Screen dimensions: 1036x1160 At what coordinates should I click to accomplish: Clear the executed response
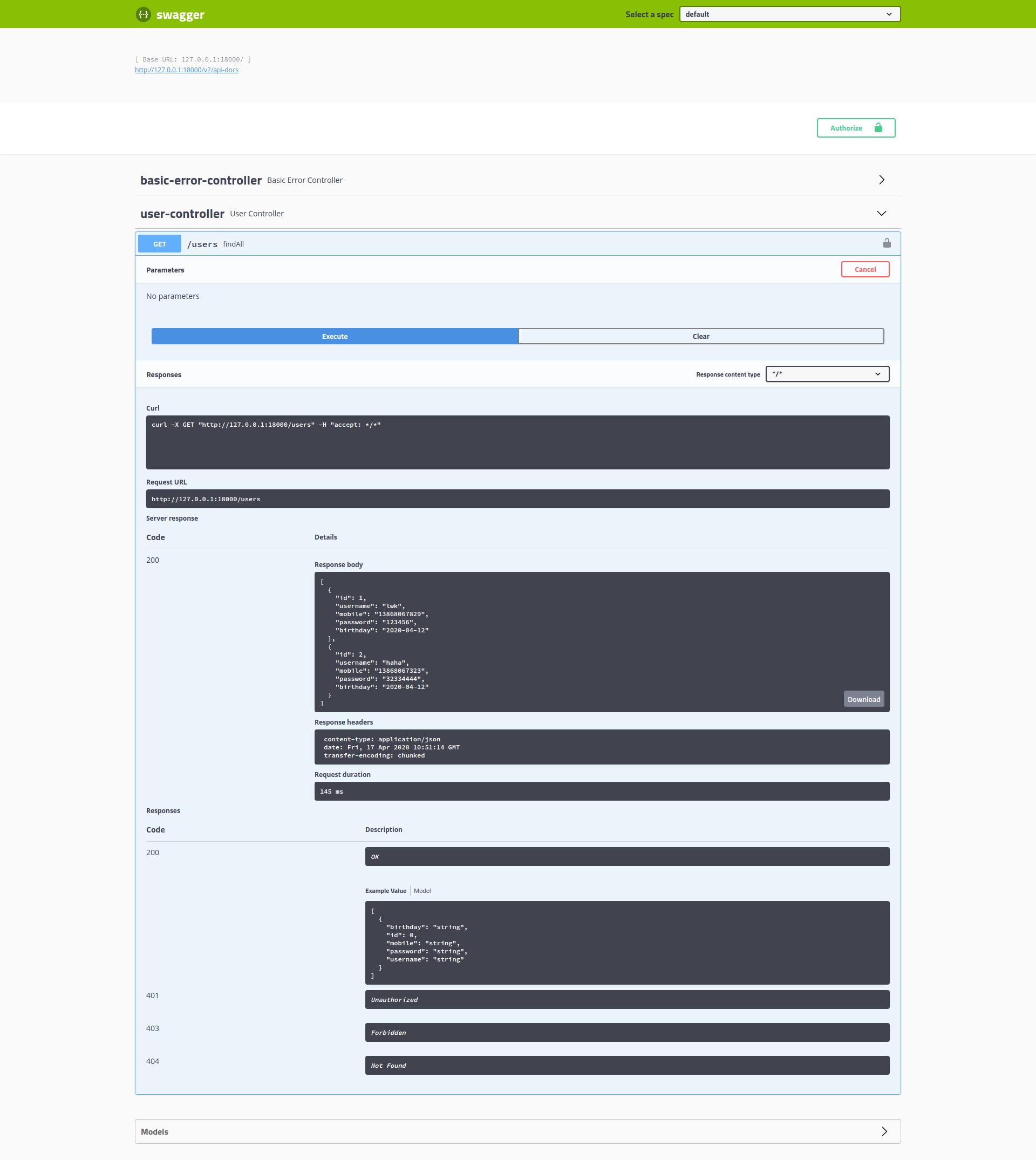click(700, 336)
